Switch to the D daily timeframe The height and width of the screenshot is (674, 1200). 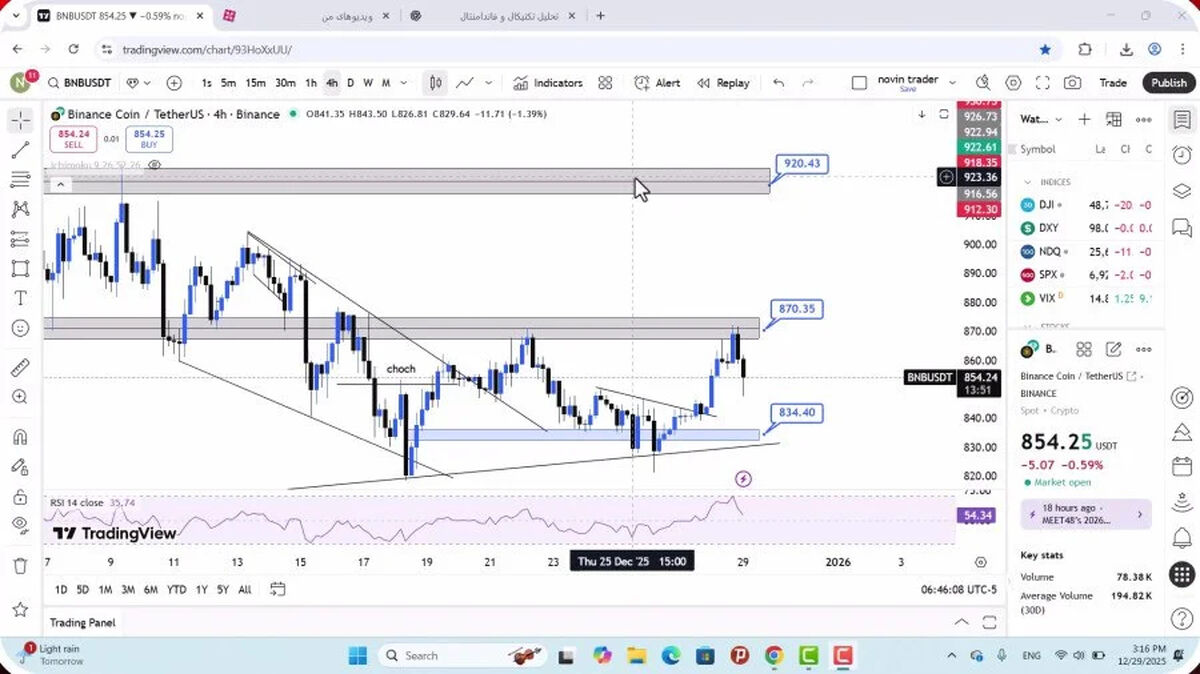point(350,83)
